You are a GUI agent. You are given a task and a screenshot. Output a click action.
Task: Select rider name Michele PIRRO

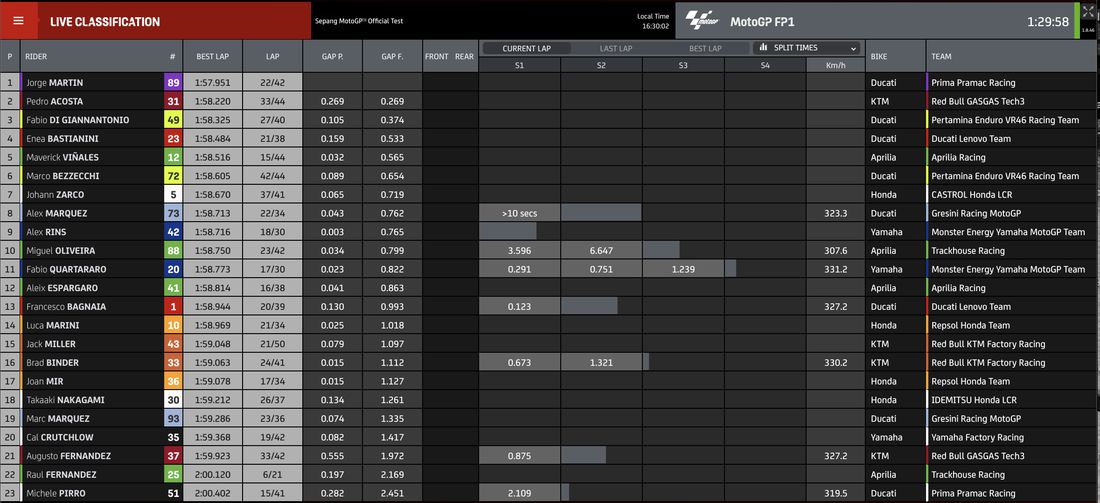[55, 493]
